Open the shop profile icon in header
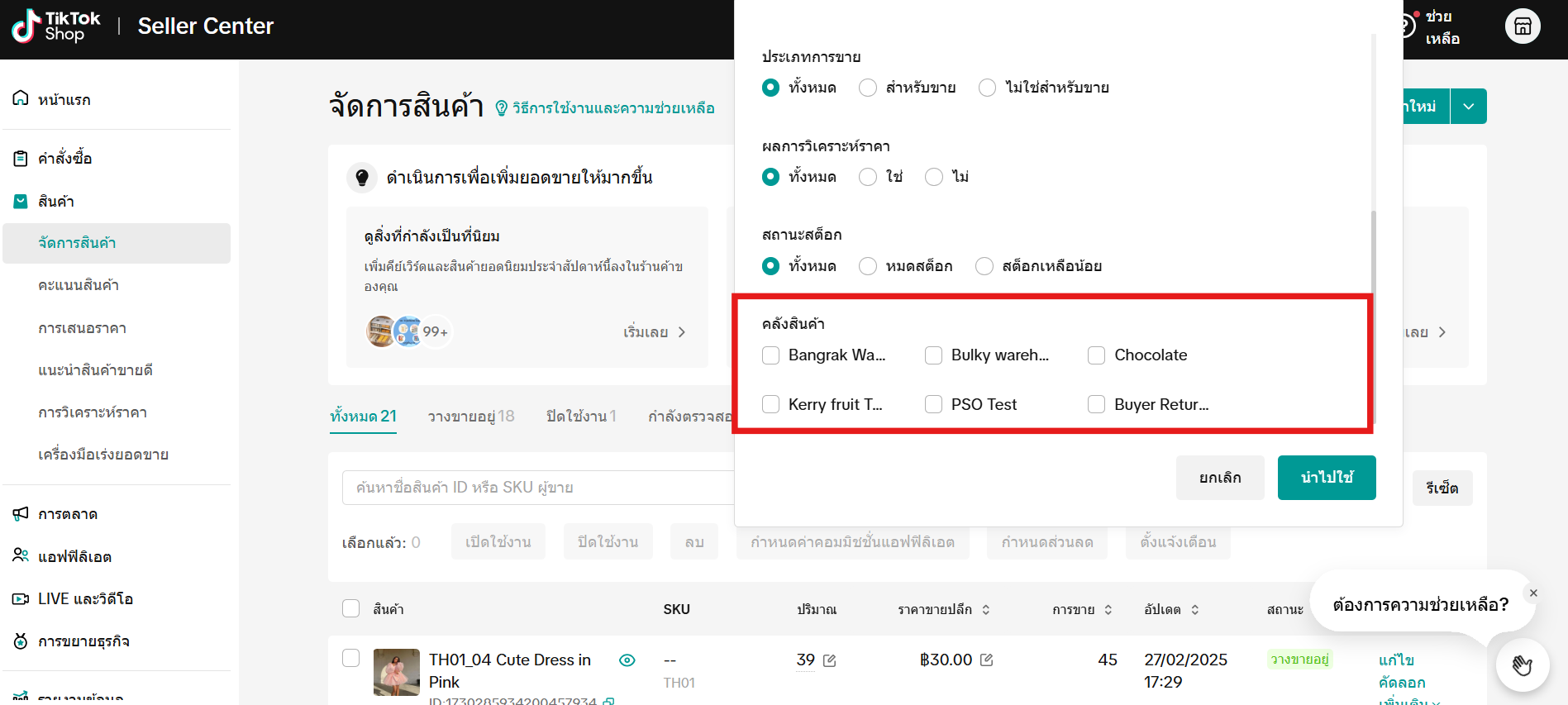 pos(1522,26)
